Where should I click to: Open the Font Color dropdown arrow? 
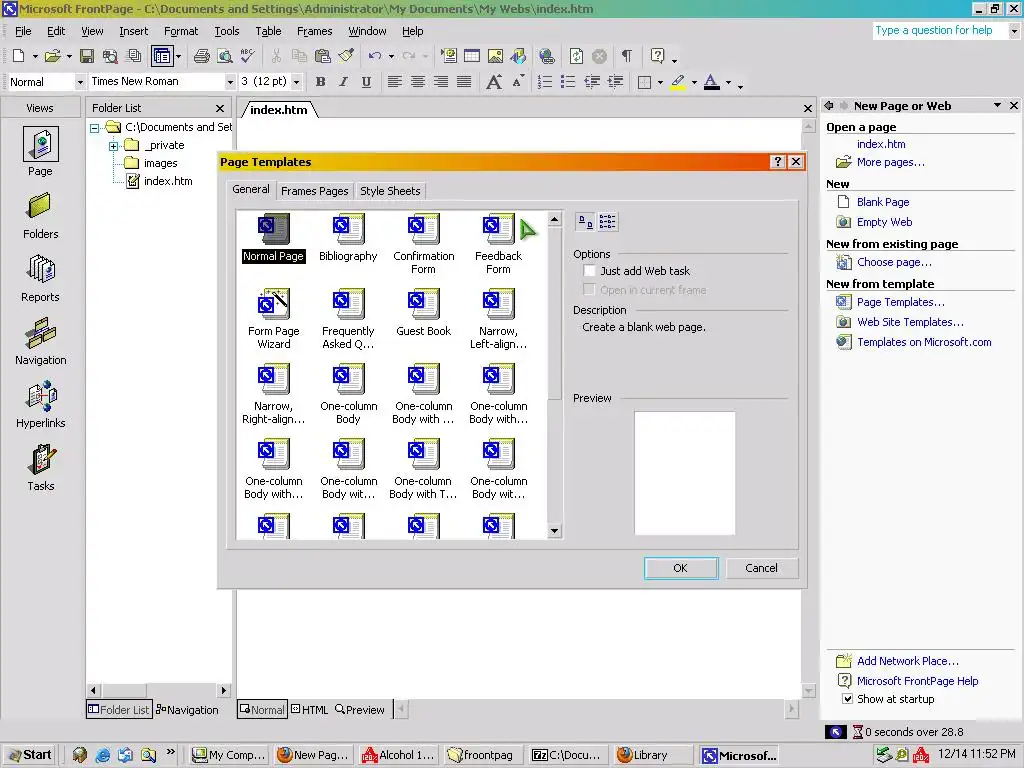click(728, 82)
